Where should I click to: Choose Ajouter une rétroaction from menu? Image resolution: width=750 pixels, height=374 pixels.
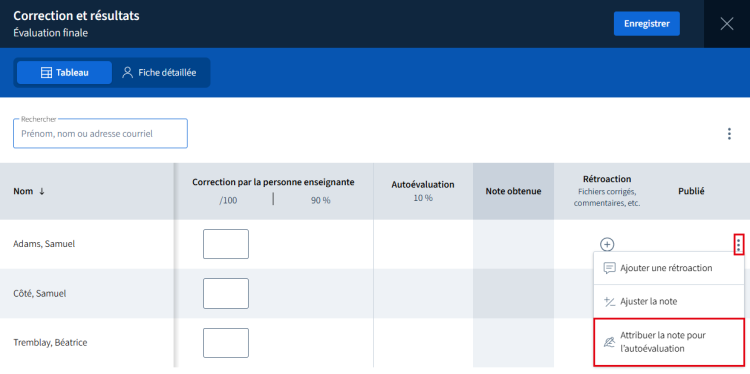click(669, 268)
